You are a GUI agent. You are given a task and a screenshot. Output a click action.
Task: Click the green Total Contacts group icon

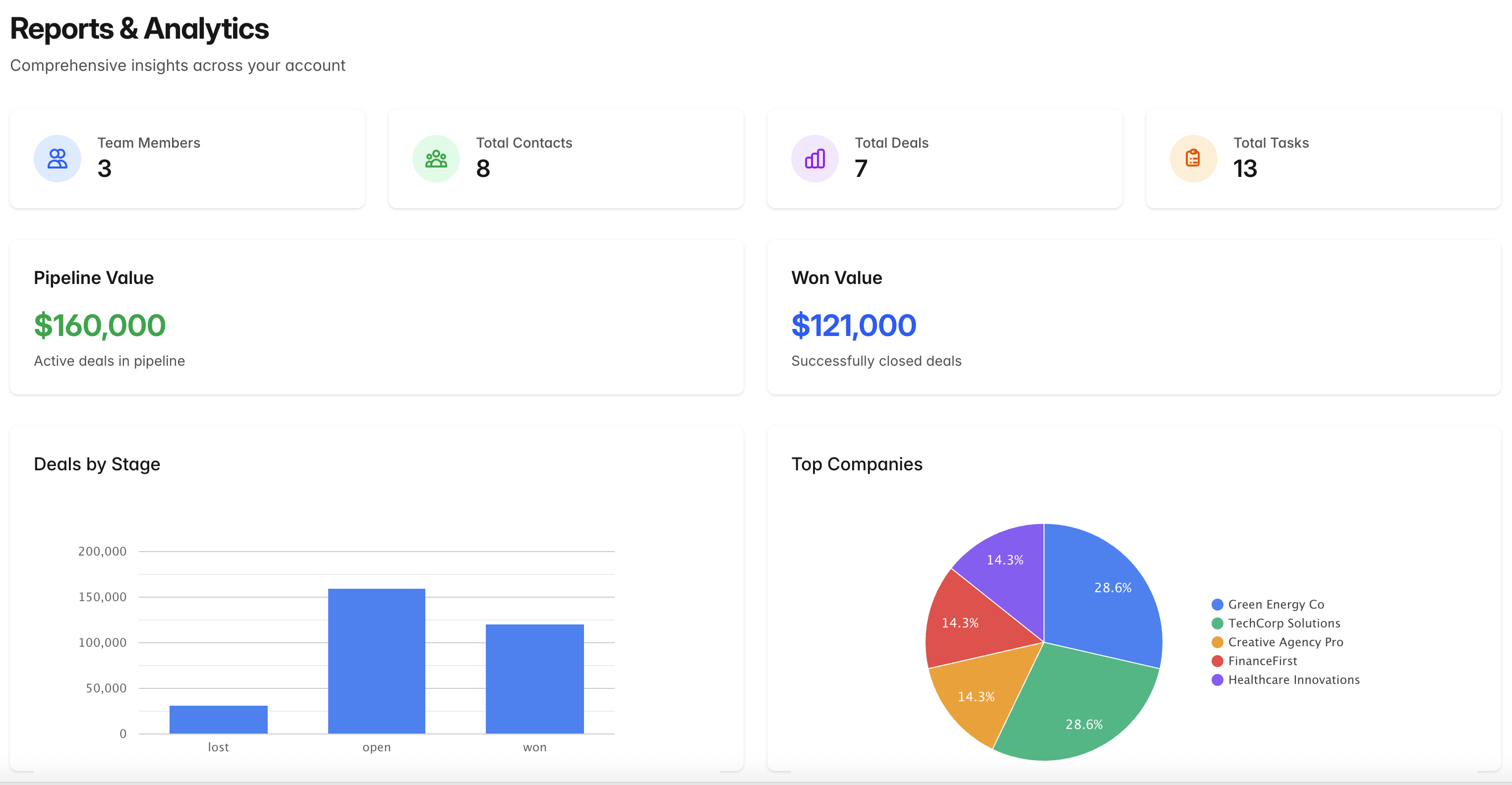point(436,159)
